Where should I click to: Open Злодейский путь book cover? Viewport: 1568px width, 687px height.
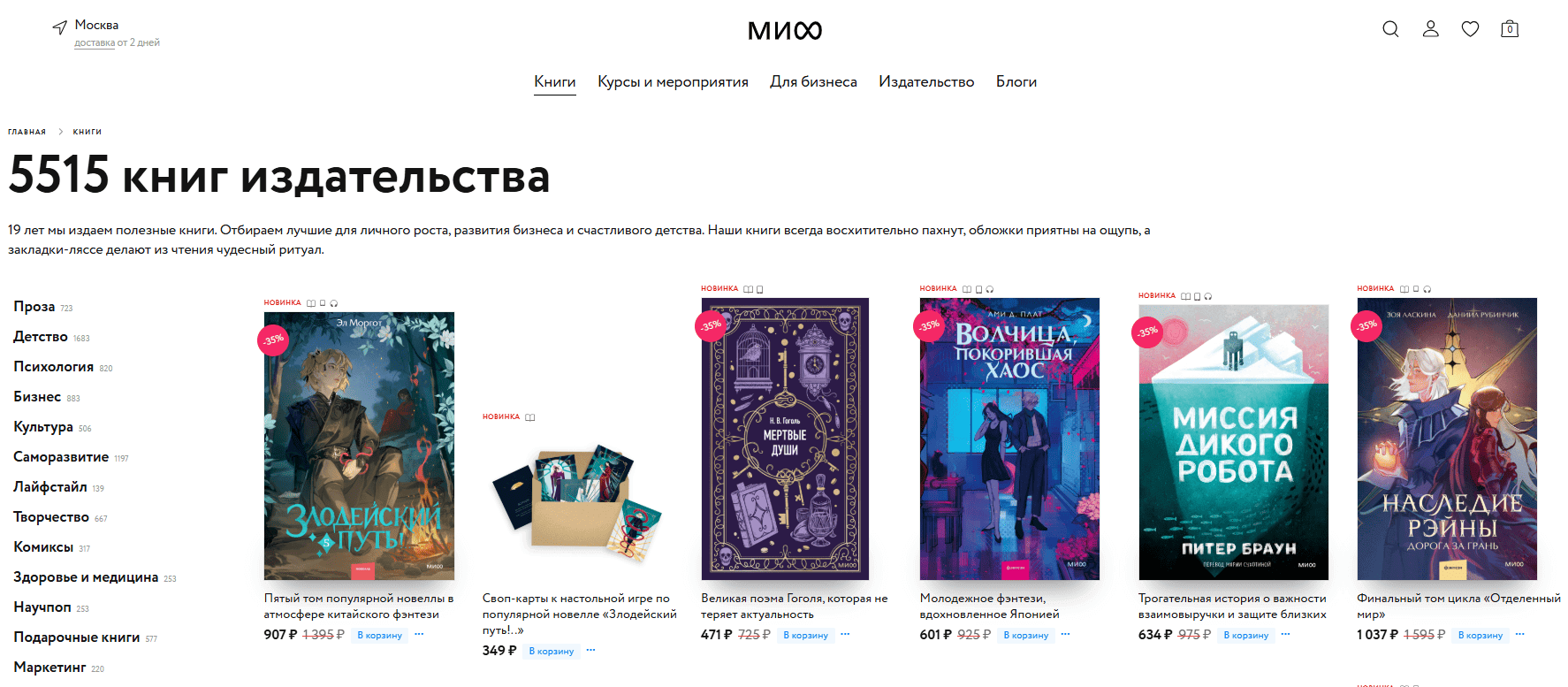(359, 446)
